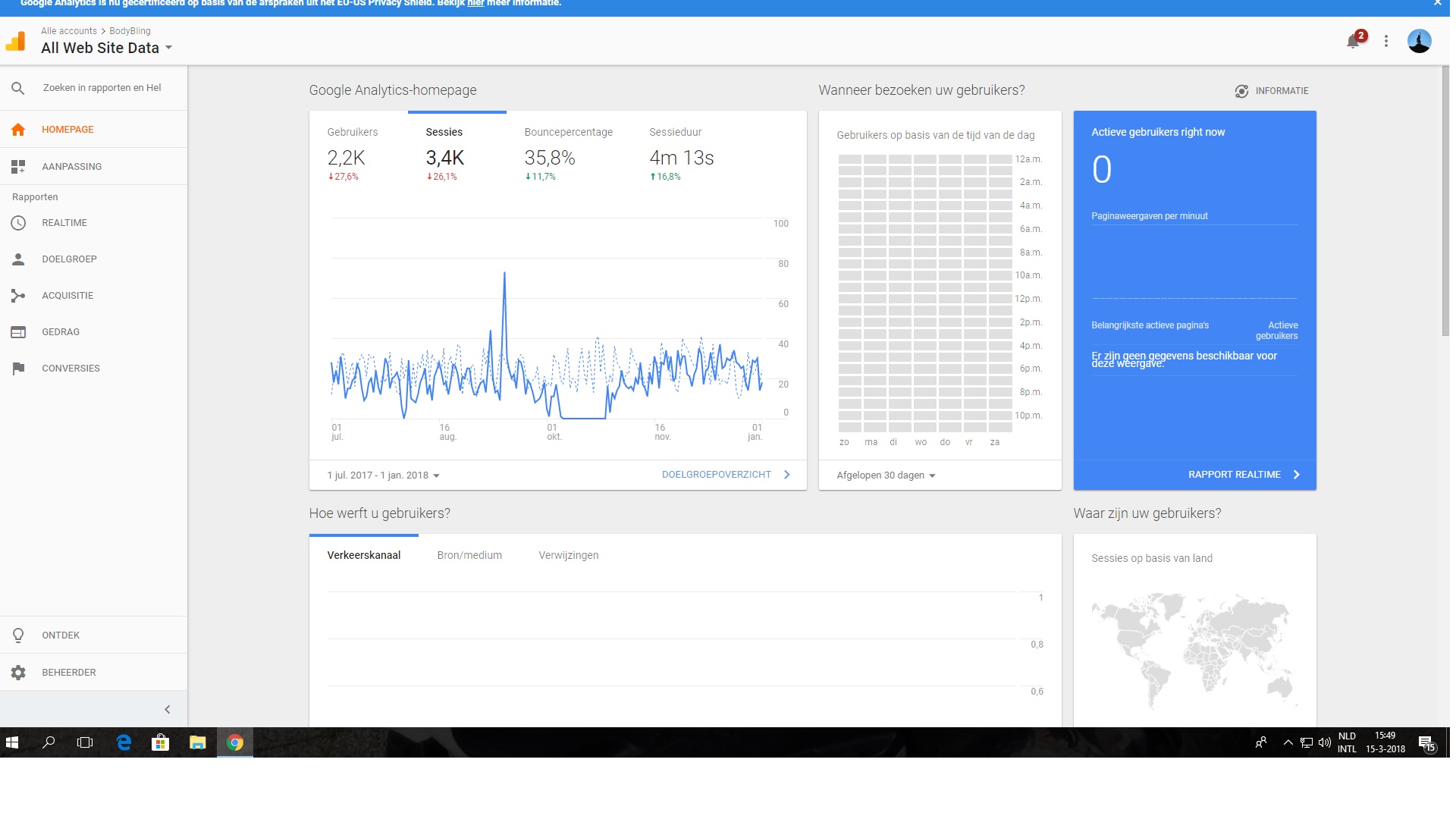This screenshot has height=819, width=1456.
Task: Open the Rapport Realtime link
Action: (x=1244, y=475)
